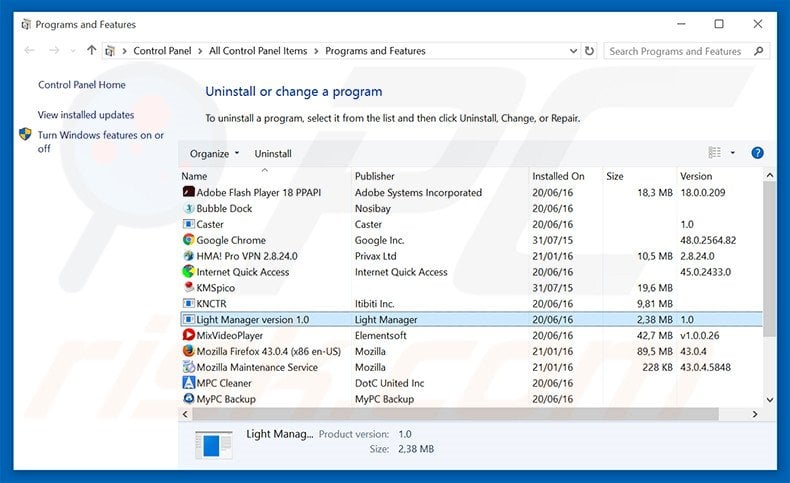This screenshot has height=483, width=790.
Task: Click the Internet Quick Access icon
Action: coord(188,272)
